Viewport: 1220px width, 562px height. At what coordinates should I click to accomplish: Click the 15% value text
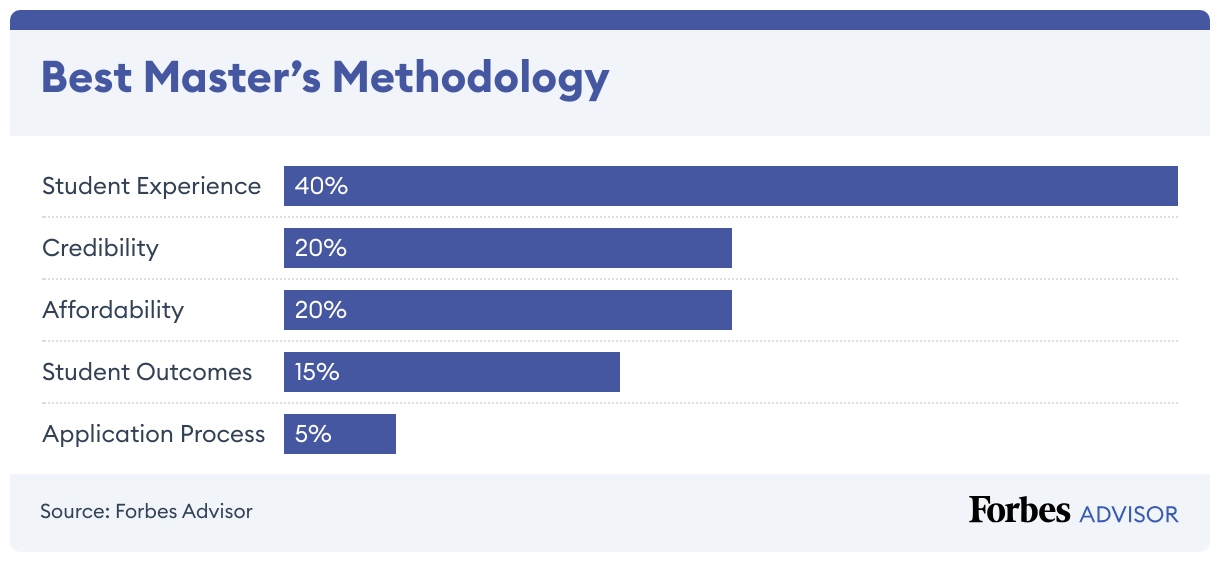click(x=317, y=372)
